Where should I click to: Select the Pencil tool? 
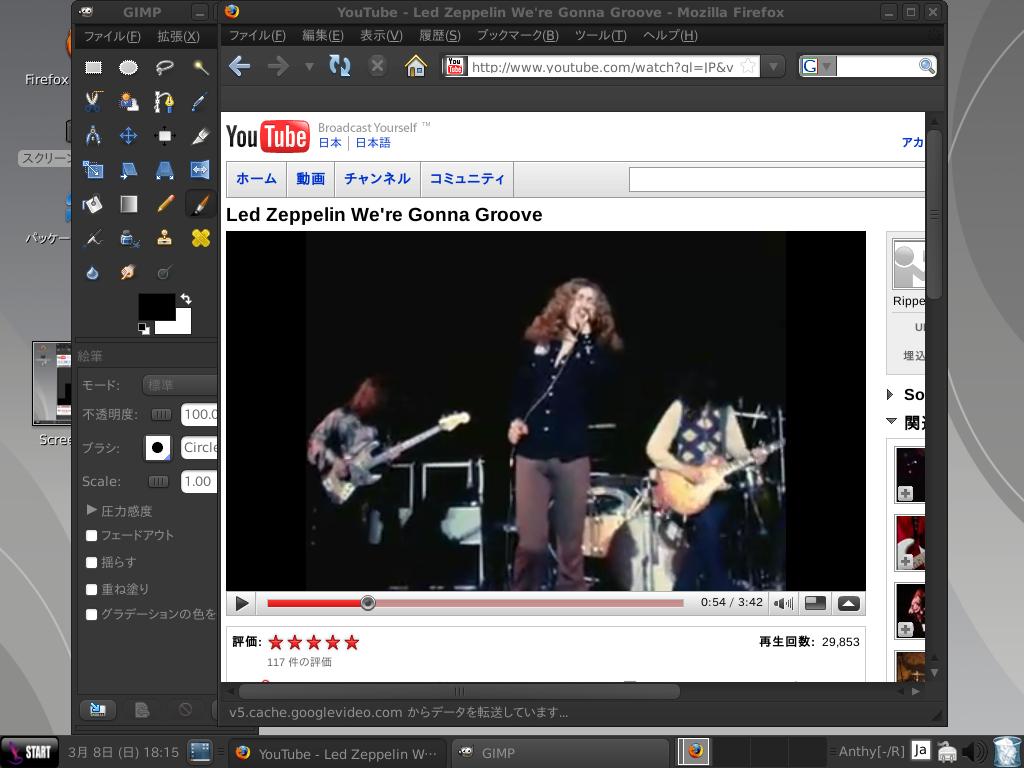point(165,204)
